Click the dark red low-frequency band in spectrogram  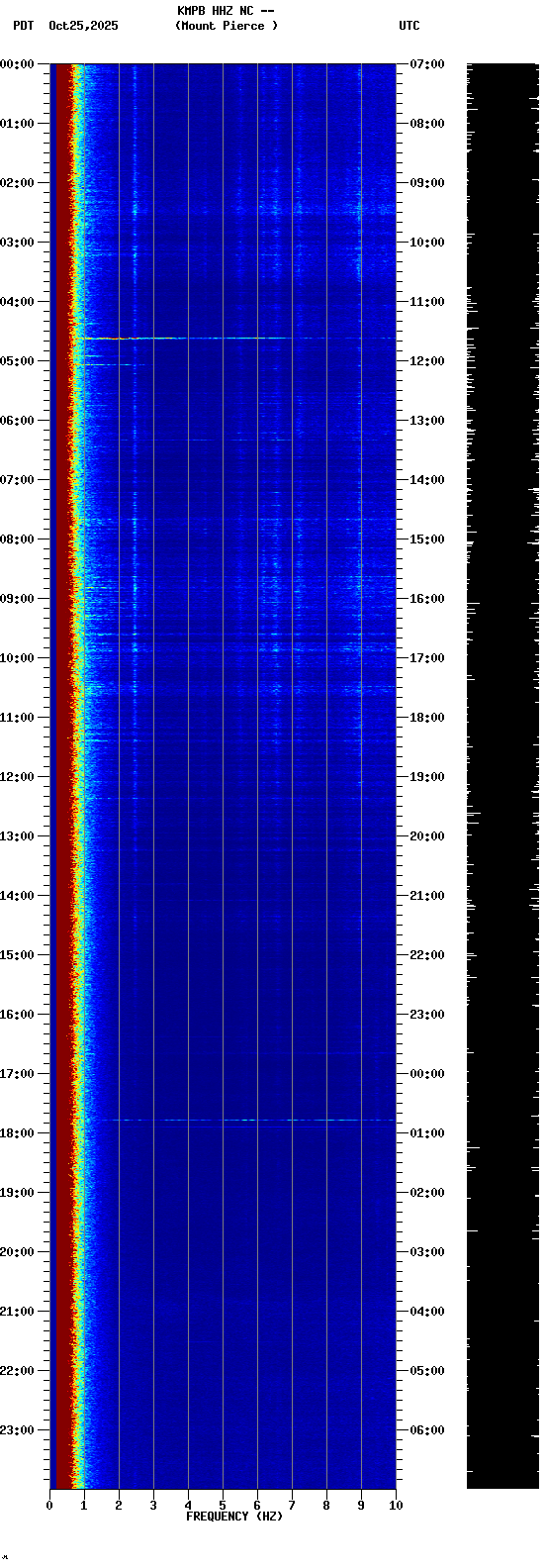coord(62,776)
